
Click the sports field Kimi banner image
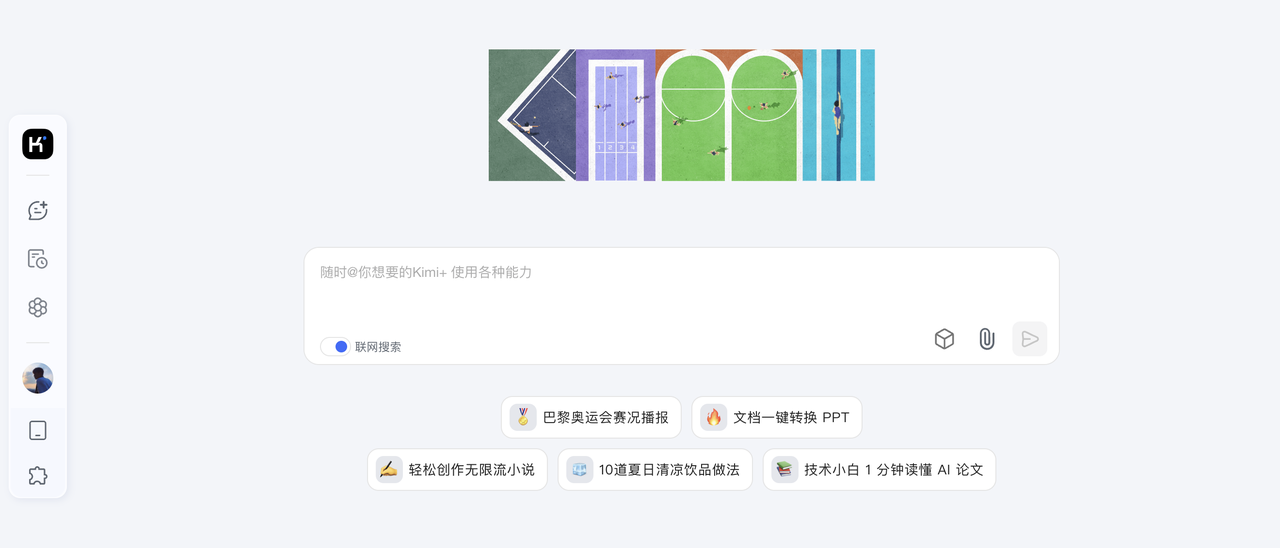pos(681,115)
